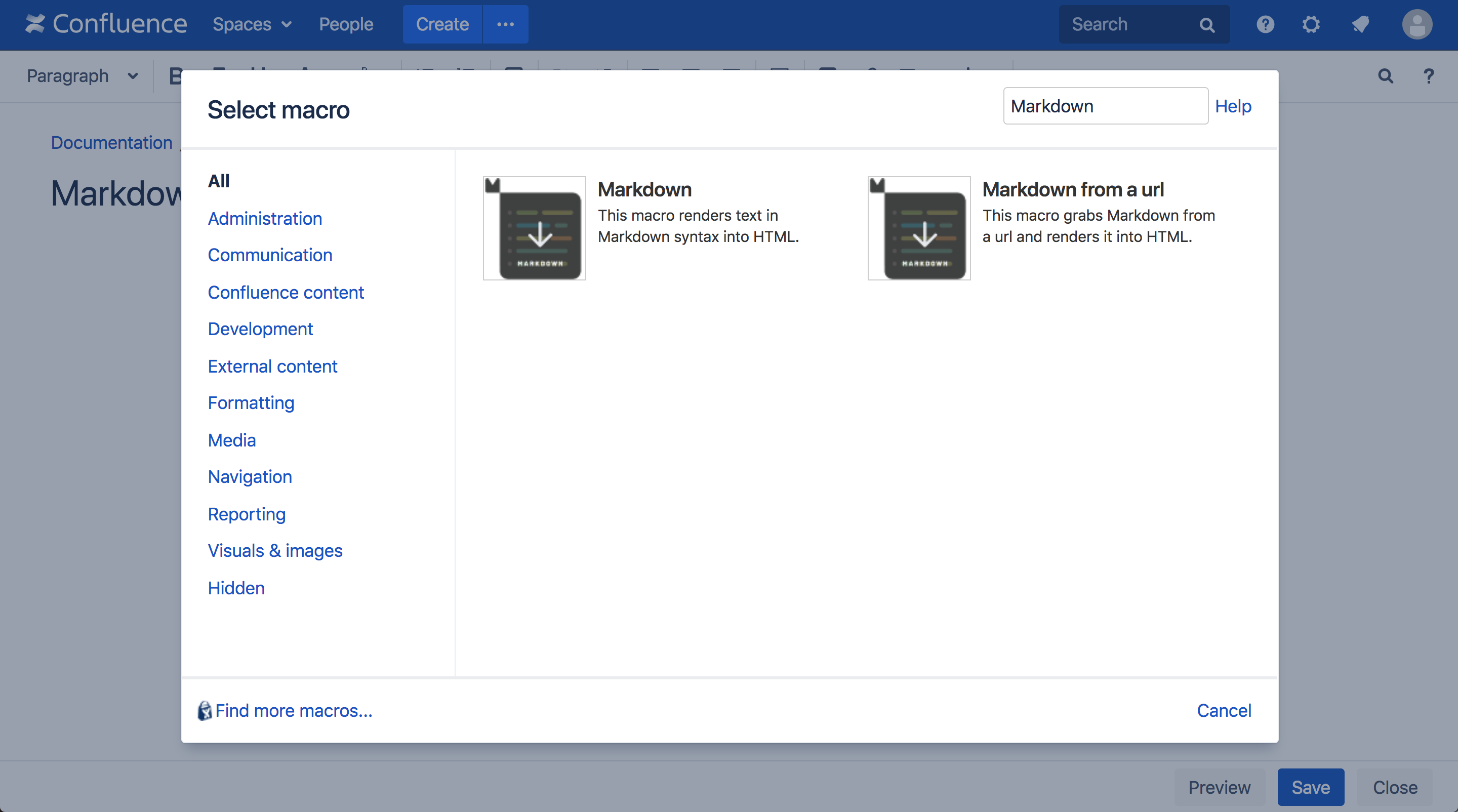Click the Markdown macro icon thumbnail
The width and height of the screenshot is (1458, 812).
point(534,228)
